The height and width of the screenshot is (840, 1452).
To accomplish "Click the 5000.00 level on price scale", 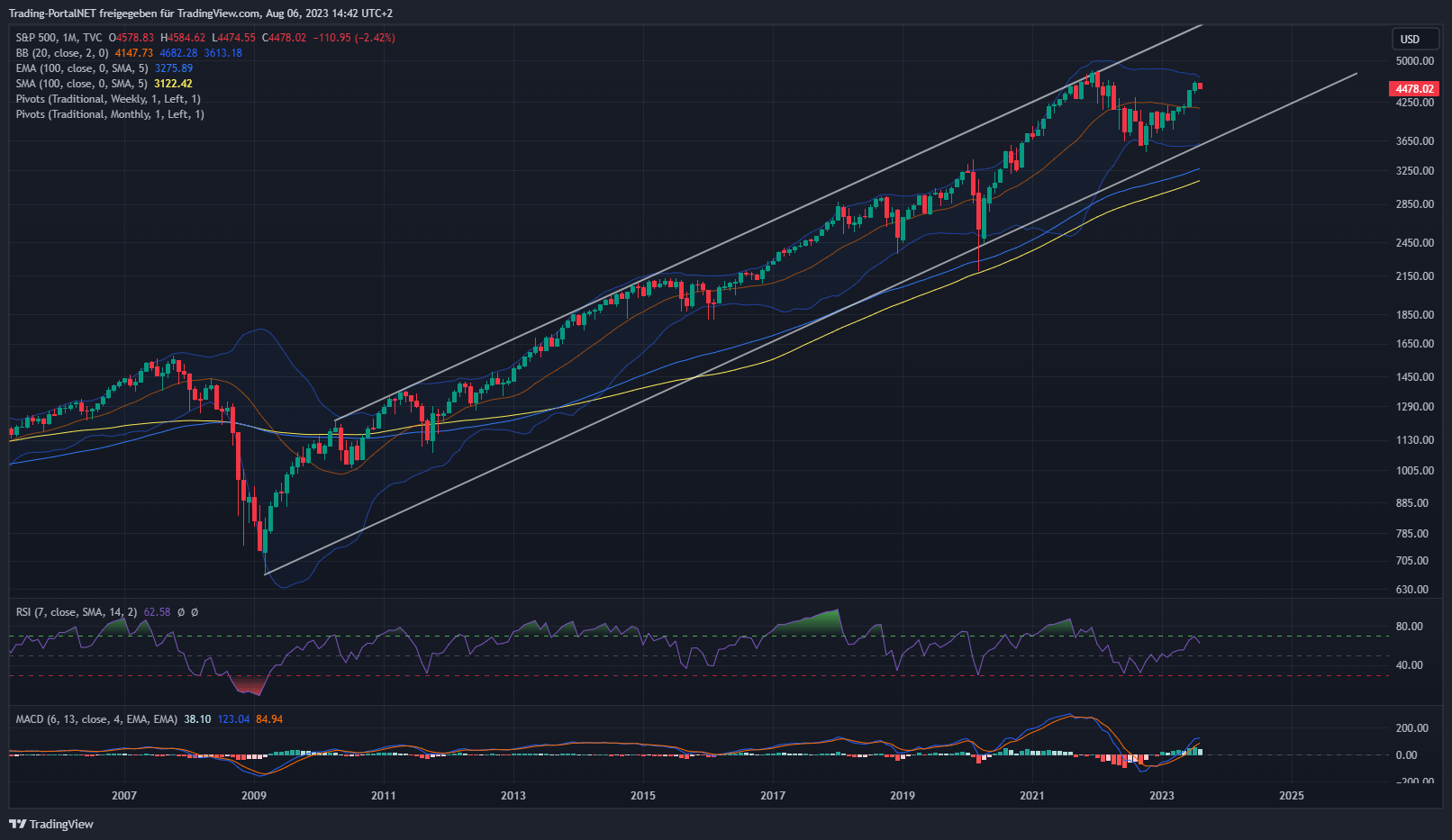I will 1414,61.
